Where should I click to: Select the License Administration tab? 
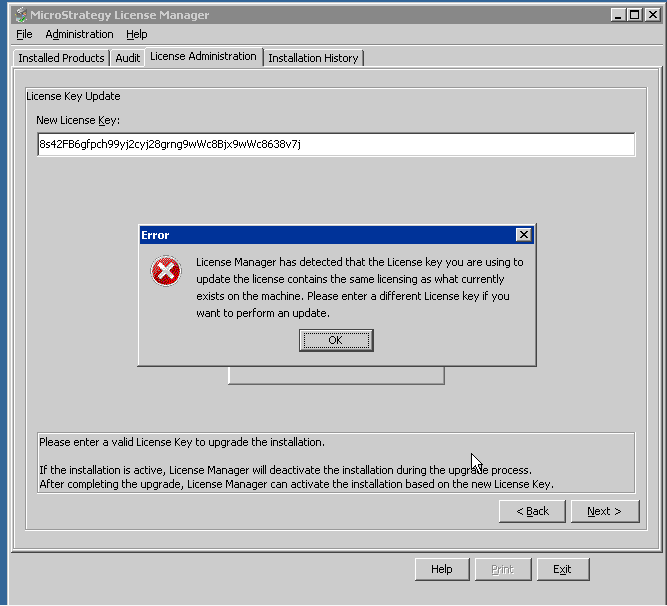coord(203,56)
